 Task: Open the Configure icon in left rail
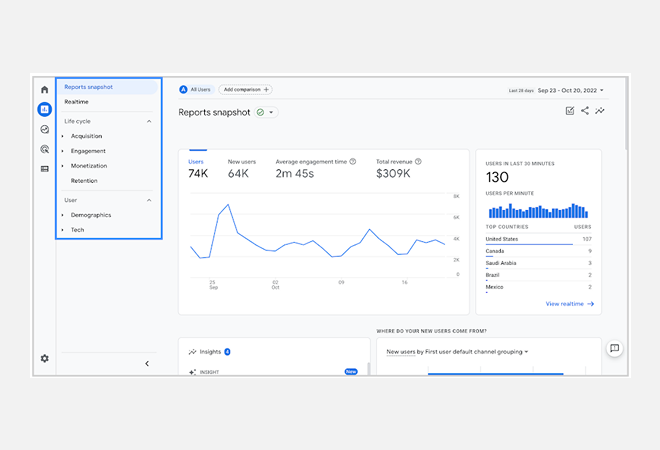[x=44, y=168]
